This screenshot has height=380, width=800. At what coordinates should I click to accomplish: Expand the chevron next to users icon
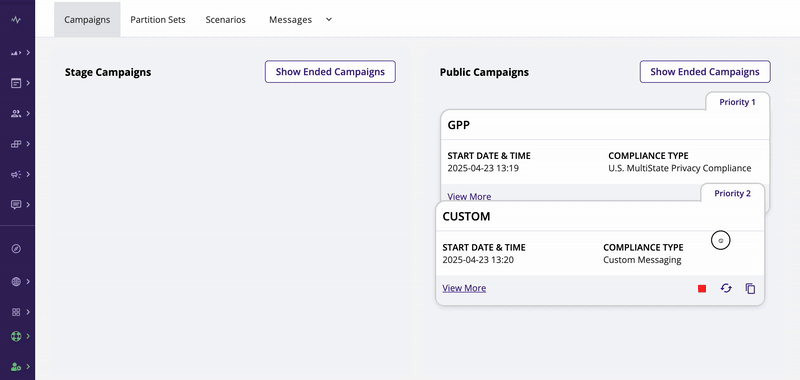[28, 113]
